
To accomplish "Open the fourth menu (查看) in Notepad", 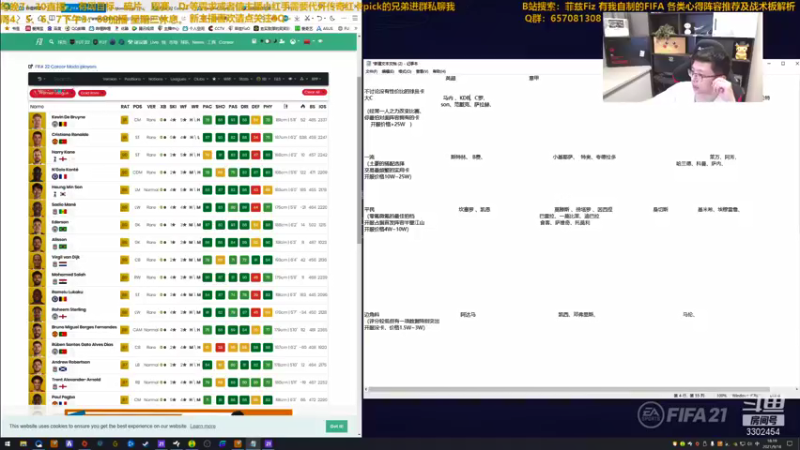I will pyautogui.click(x=422, y=71).
